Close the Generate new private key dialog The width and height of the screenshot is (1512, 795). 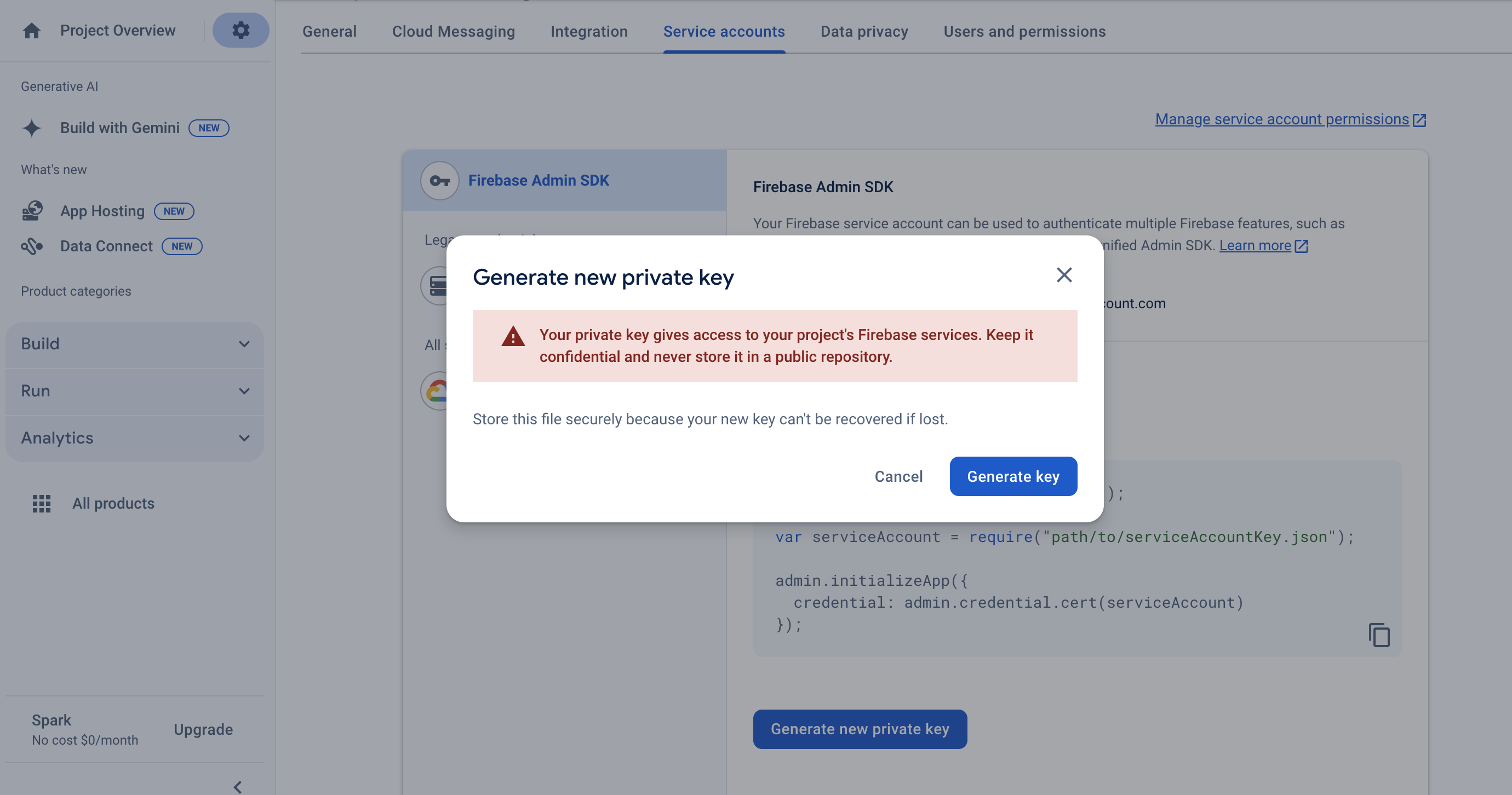1063,275
